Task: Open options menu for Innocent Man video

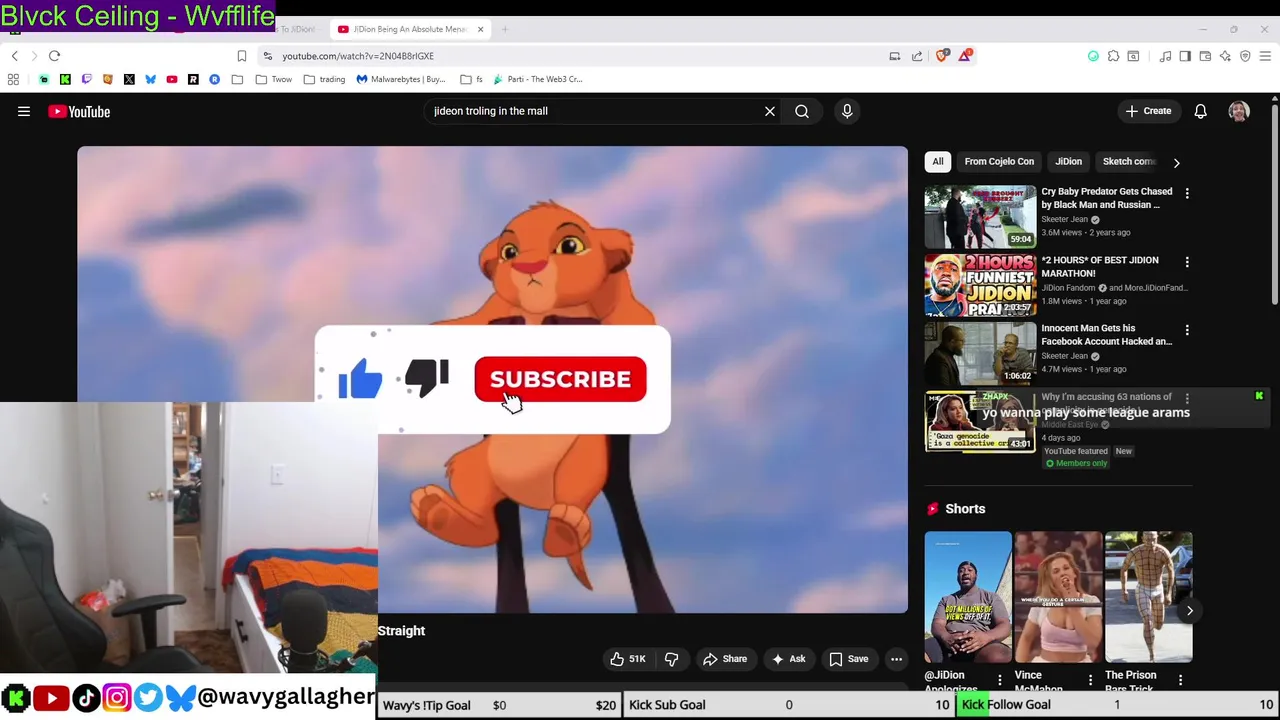Action: 1187,330
